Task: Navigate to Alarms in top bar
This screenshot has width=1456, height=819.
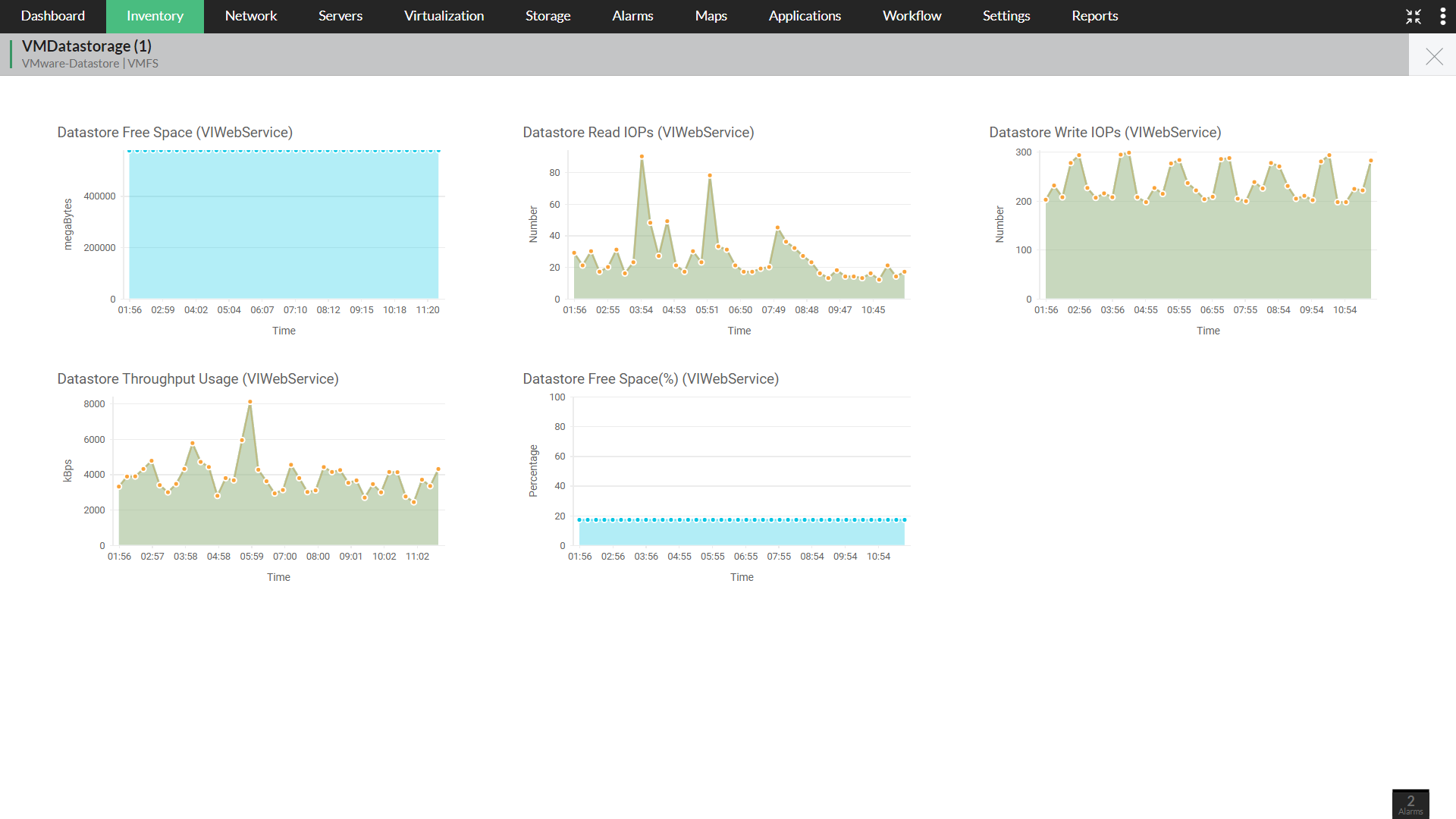Action: (632, 16)
